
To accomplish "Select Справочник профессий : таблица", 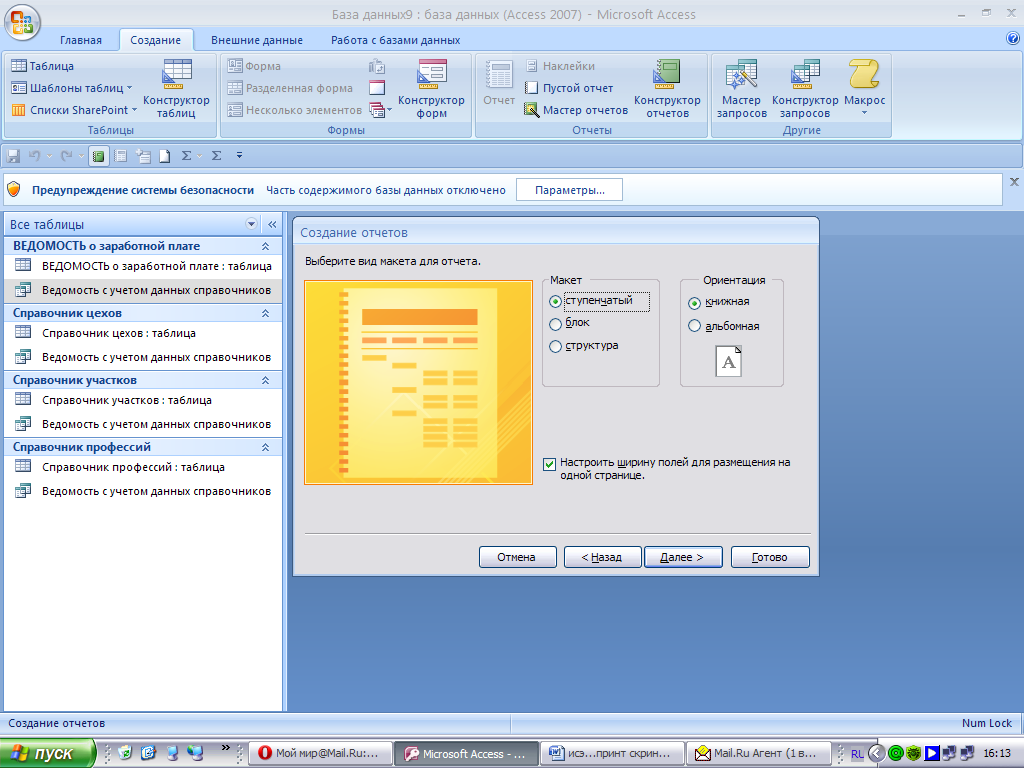I will pyautogui.click(x=143, y=467).
